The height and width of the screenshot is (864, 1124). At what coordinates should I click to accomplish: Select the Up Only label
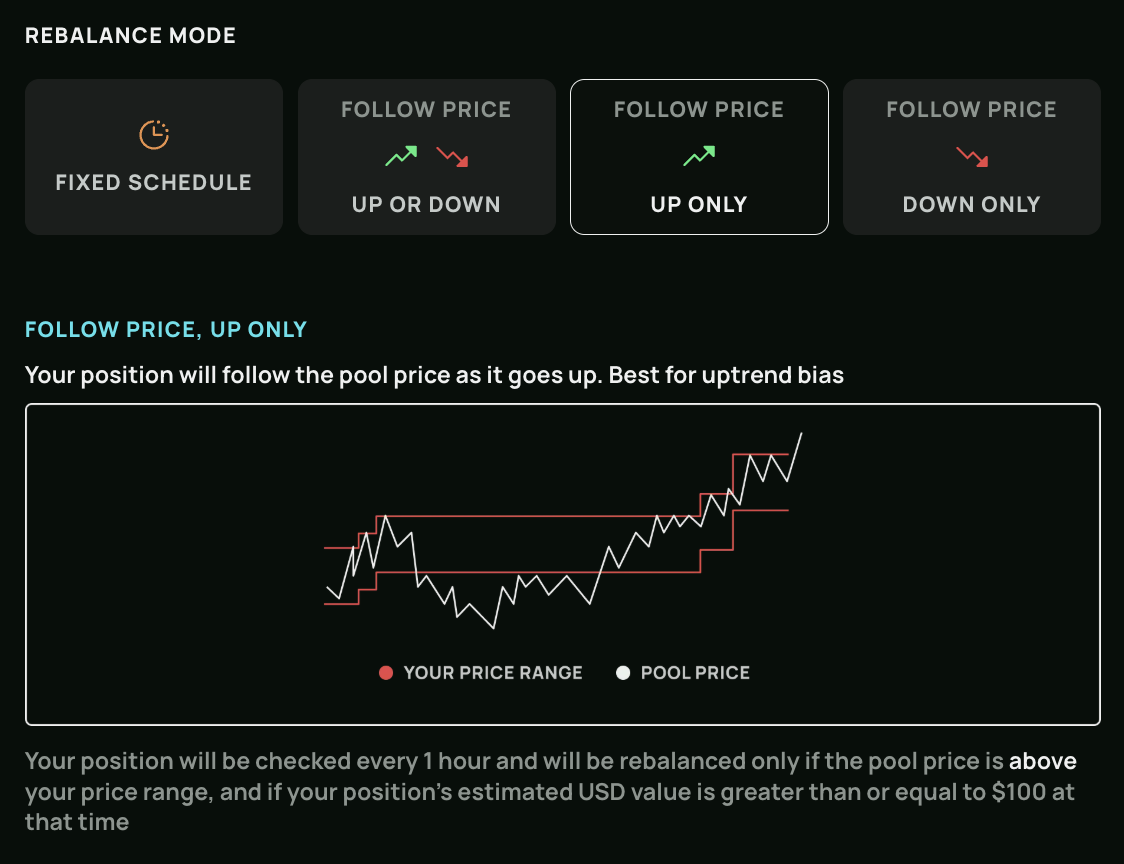(699, 205)
